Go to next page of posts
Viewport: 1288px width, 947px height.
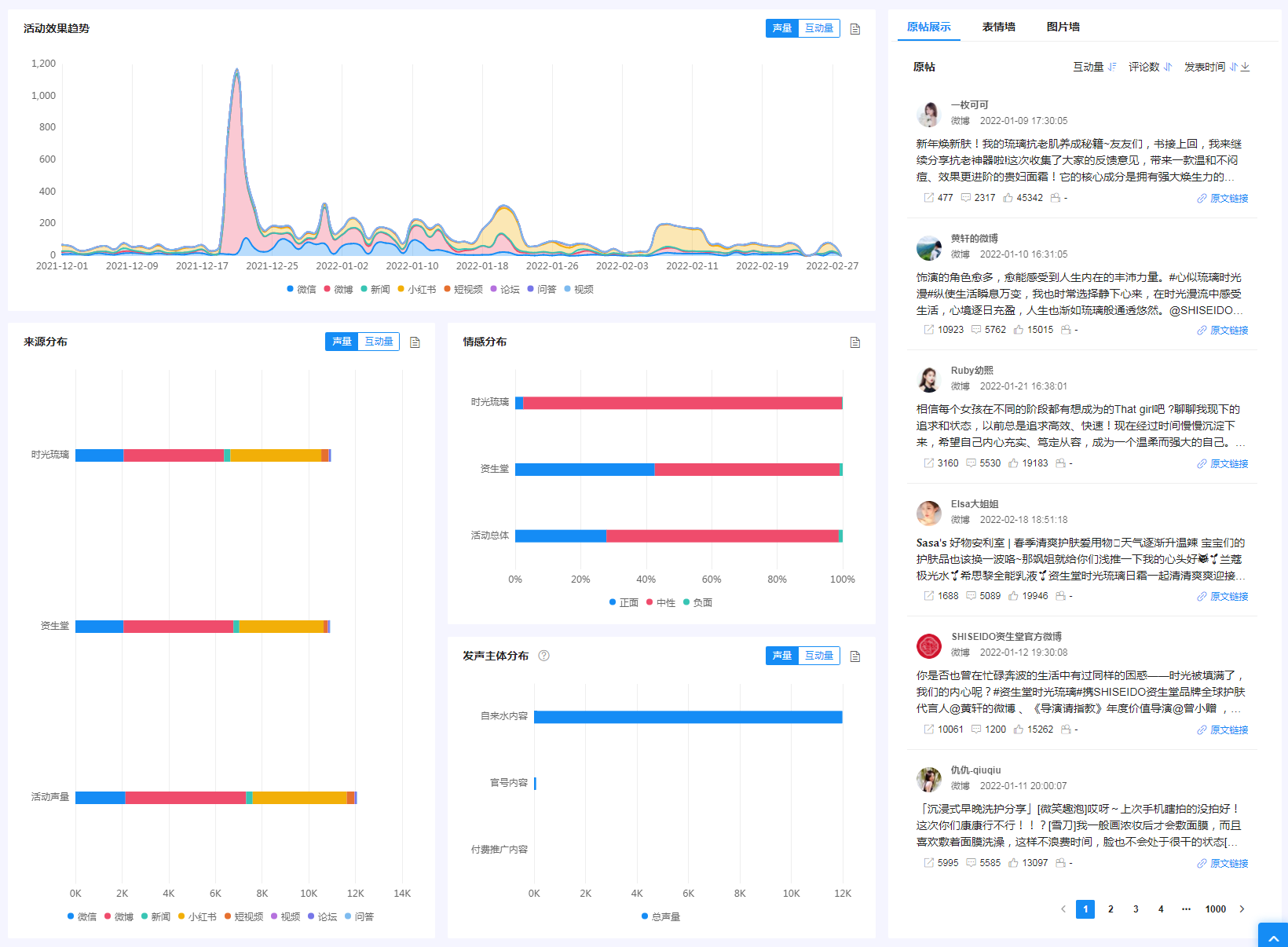(x=1242, y=909)
